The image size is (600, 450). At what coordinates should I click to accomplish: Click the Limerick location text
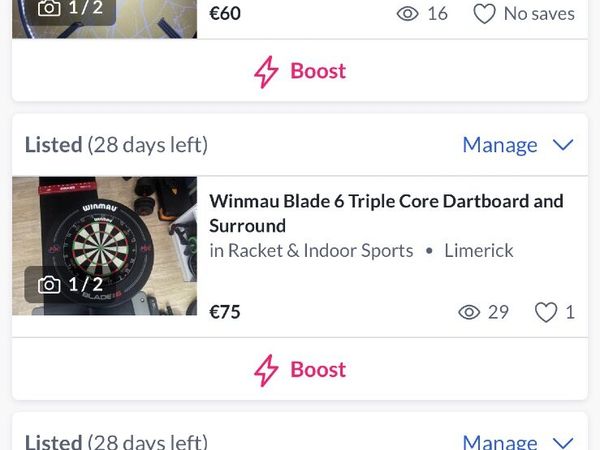[479, 251]
